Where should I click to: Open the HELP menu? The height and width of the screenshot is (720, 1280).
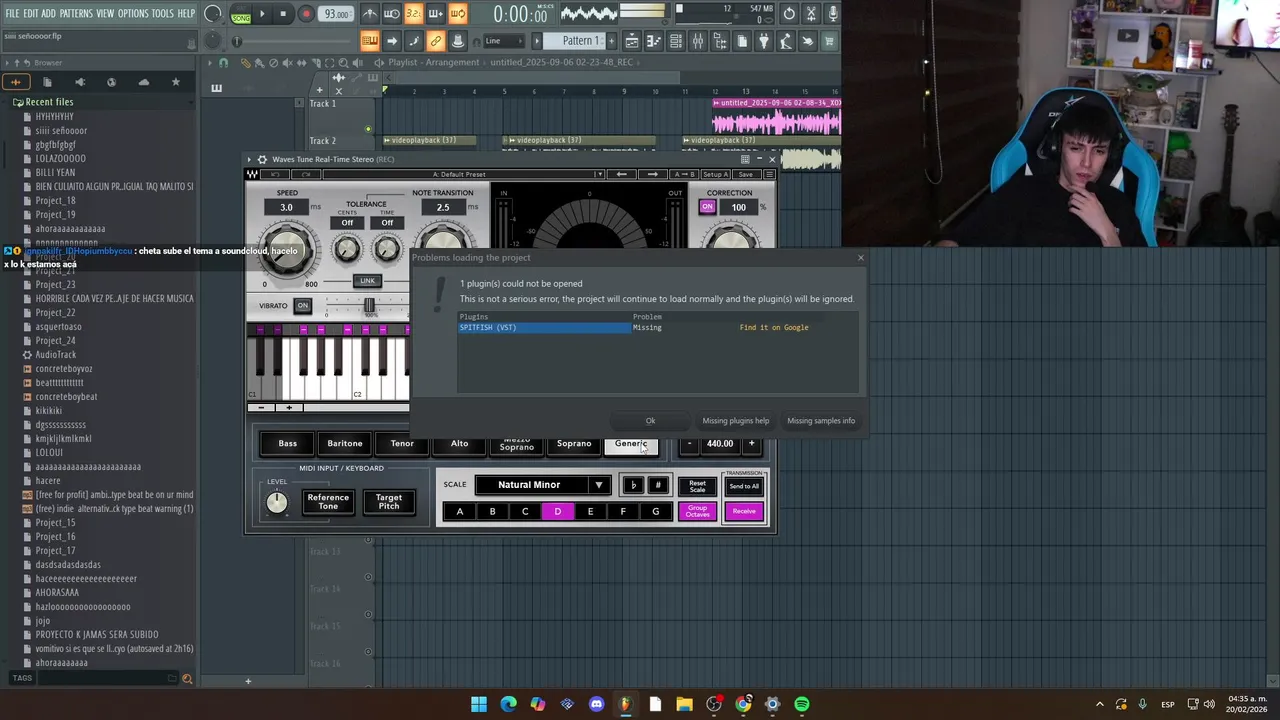(x=187, y=13)
